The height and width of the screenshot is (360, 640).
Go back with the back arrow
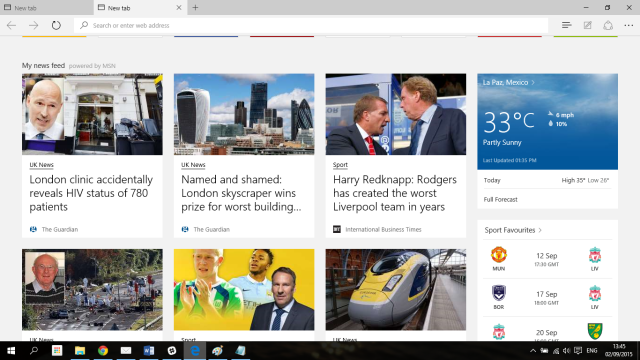pyautogui.click(x=11, y=25)
